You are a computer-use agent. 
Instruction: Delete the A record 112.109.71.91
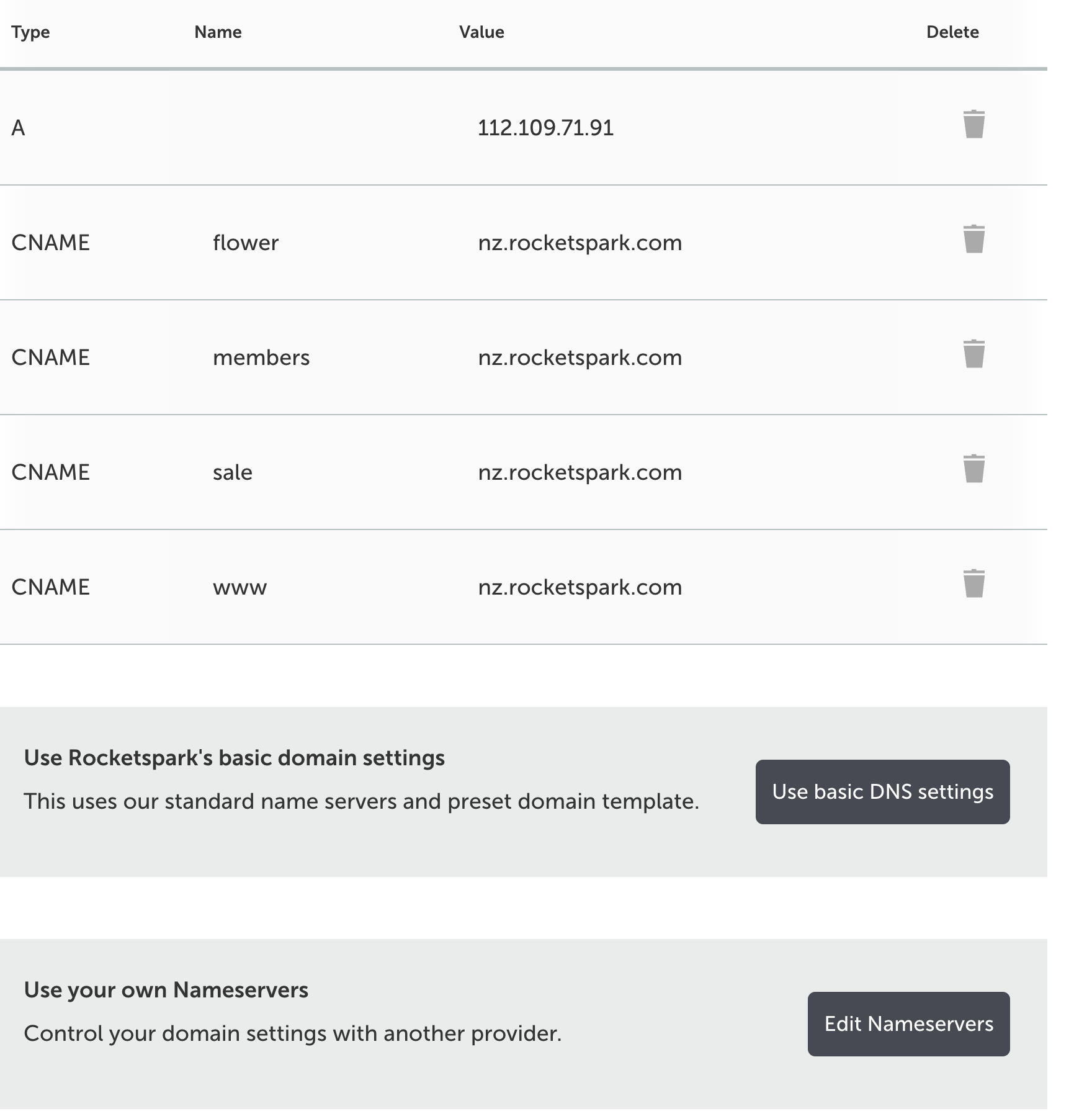(974, 124)
